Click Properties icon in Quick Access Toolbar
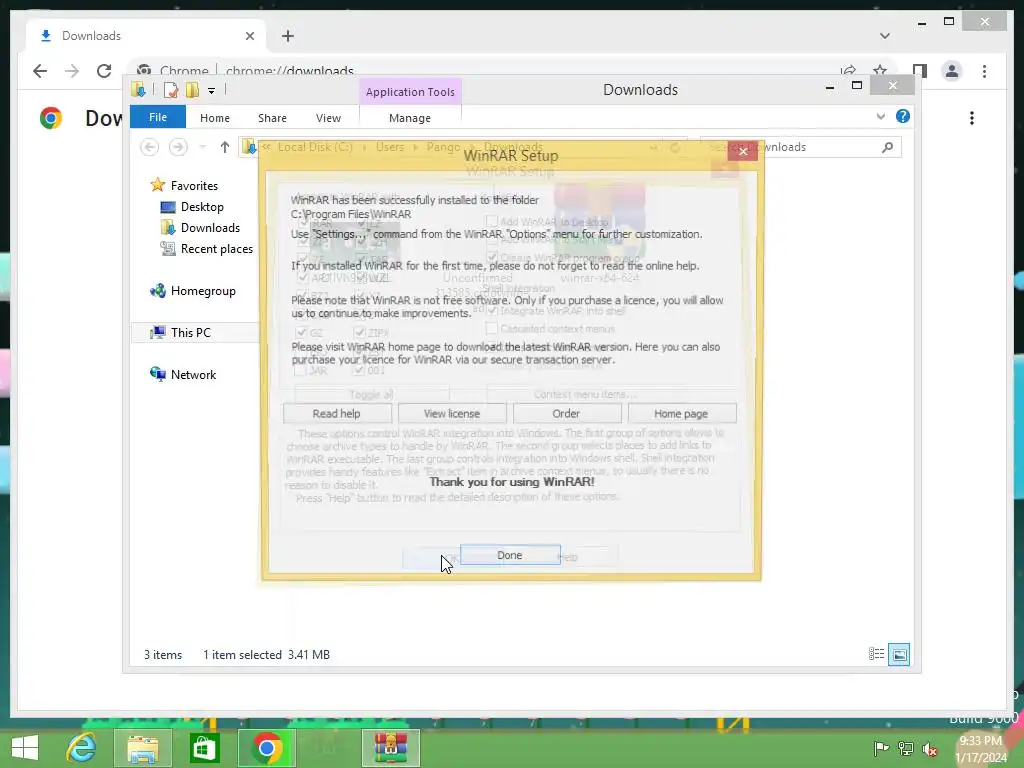The image size is (1024, 768). tap(171, 90)
